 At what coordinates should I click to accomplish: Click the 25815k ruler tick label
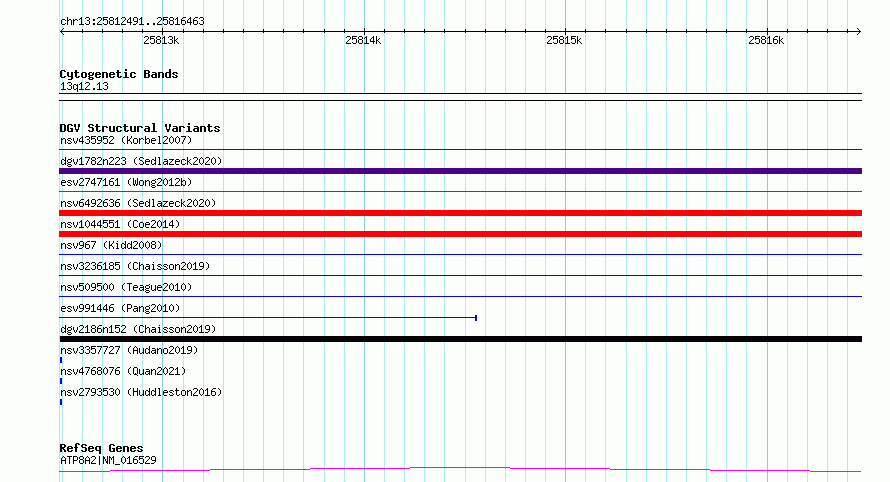point(564,40)
